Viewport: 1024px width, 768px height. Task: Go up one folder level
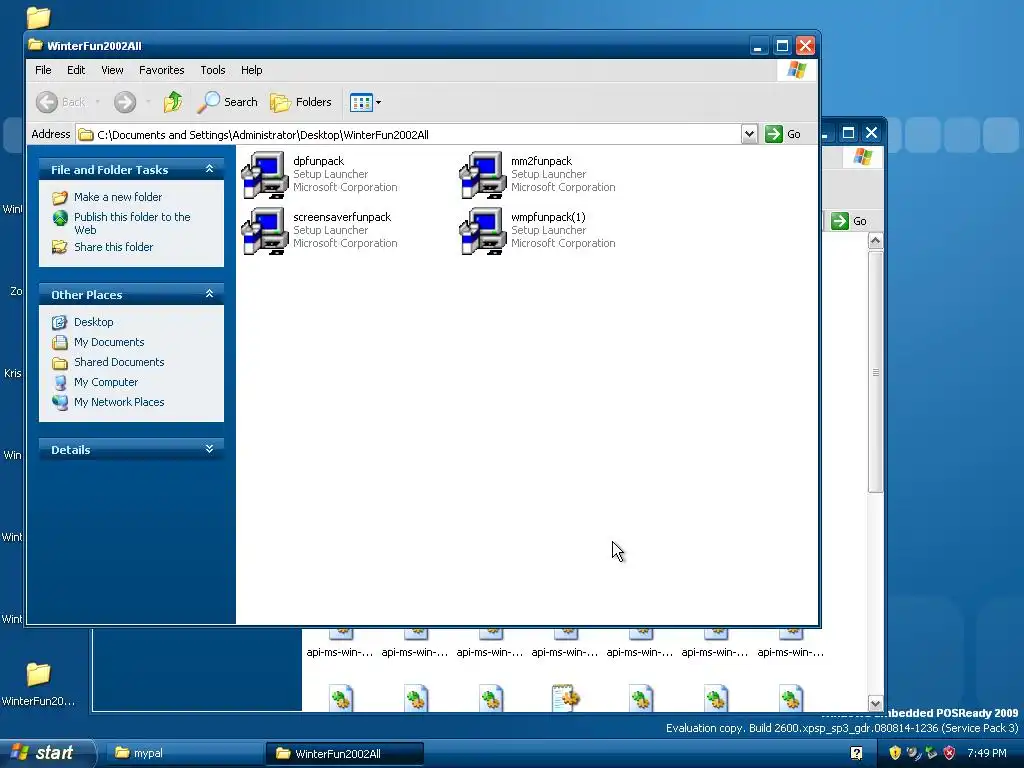coord(173,102)
